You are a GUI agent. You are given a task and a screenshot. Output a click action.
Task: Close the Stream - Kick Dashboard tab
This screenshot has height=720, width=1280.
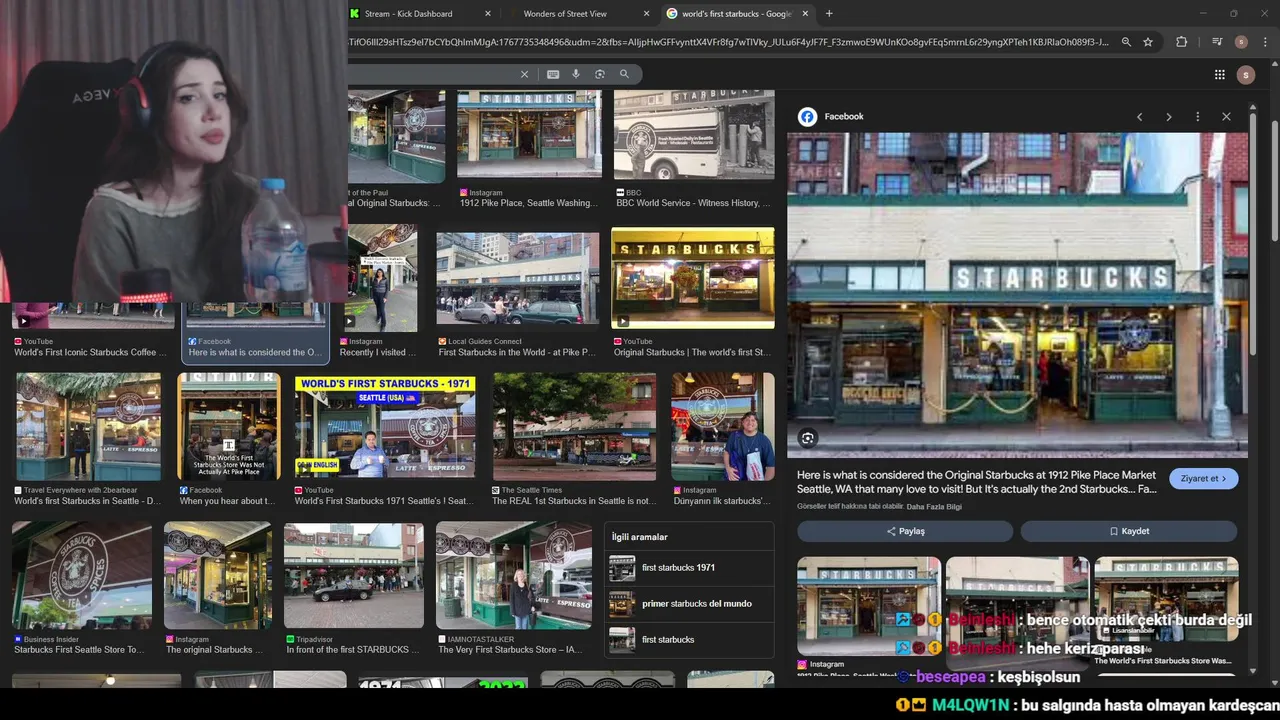pos(488,14)
